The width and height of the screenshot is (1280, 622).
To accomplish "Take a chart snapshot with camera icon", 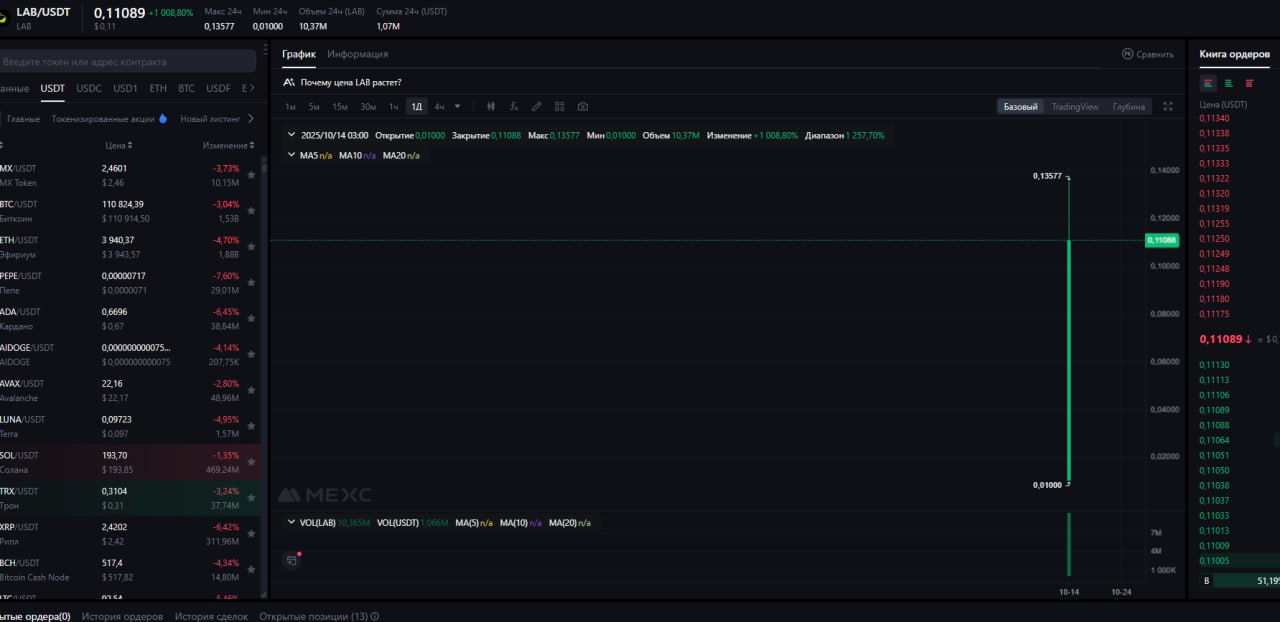I will pos(583,106).
